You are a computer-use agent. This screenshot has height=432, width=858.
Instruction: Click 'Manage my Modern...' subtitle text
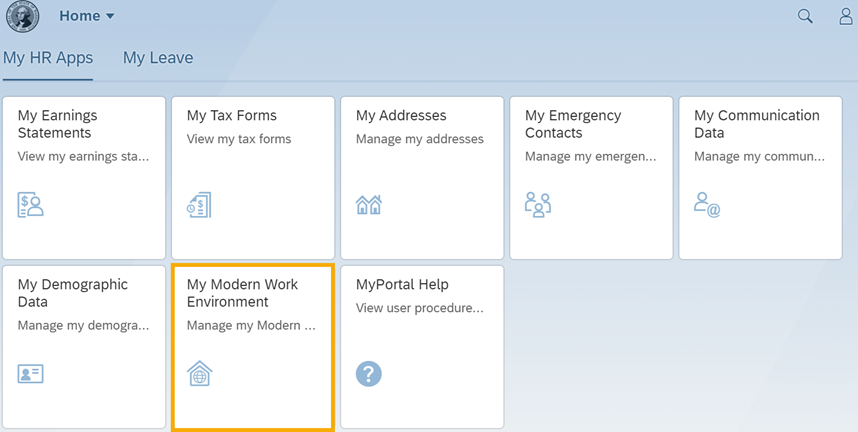[x=251, y=325]
